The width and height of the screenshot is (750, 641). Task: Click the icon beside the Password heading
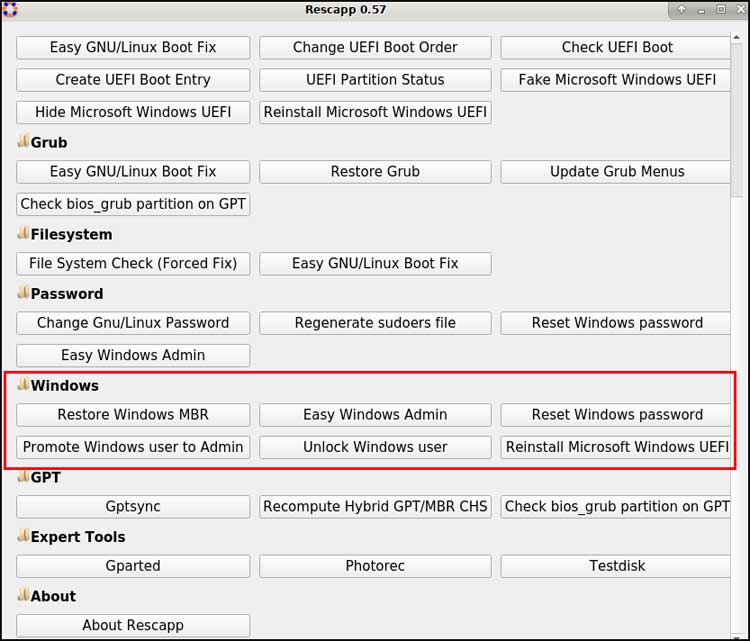tap(23, 293)
